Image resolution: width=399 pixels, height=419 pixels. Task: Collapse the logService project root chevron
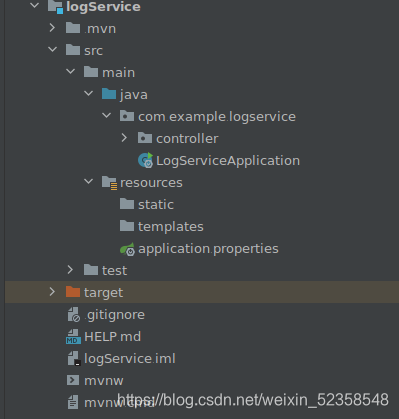click(34, 6)
